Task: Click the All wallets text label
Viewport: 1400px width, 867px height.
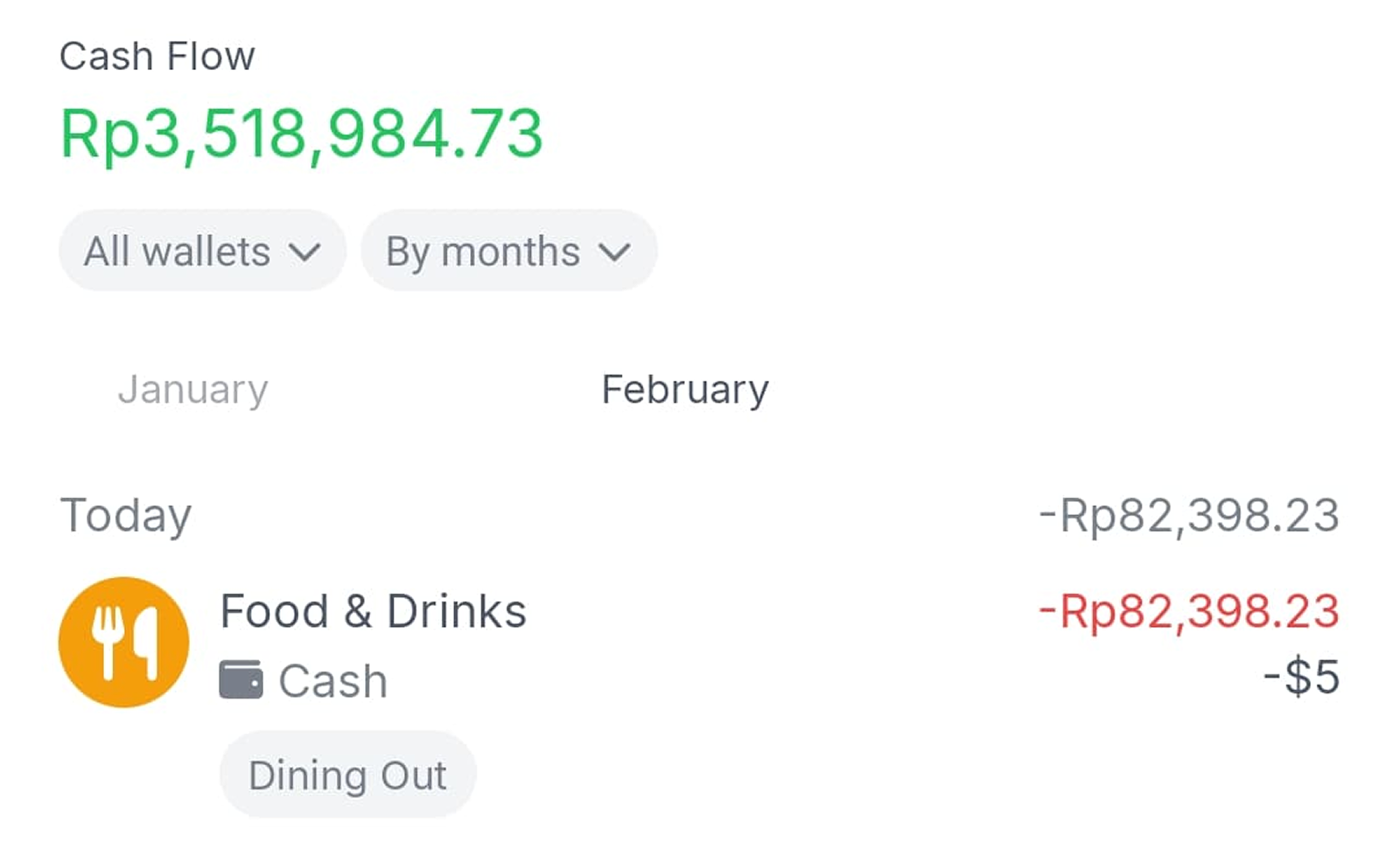Action: 177,252
